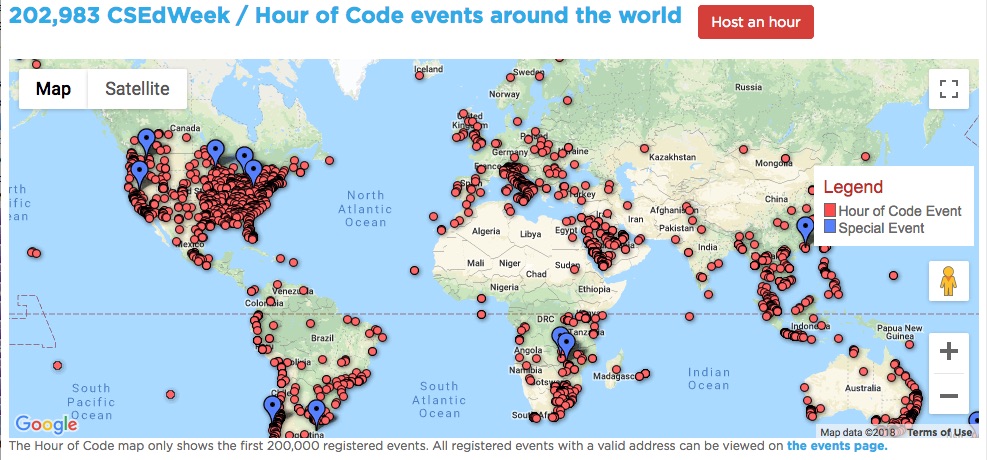
Task: Click the lone red marker left of the Mali label
Action: [x=414, y=271]
